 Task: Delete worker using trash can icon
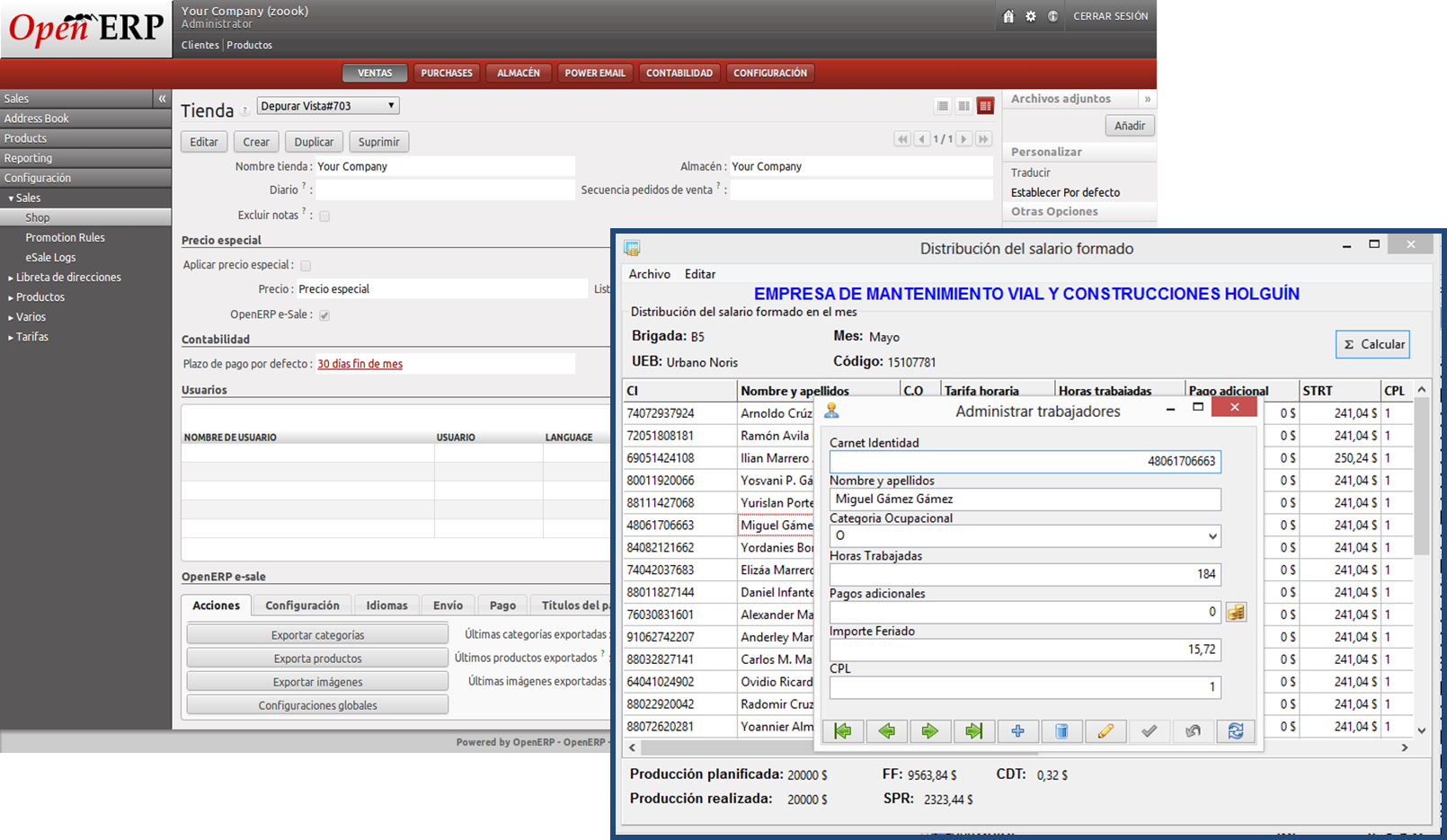1061,731
